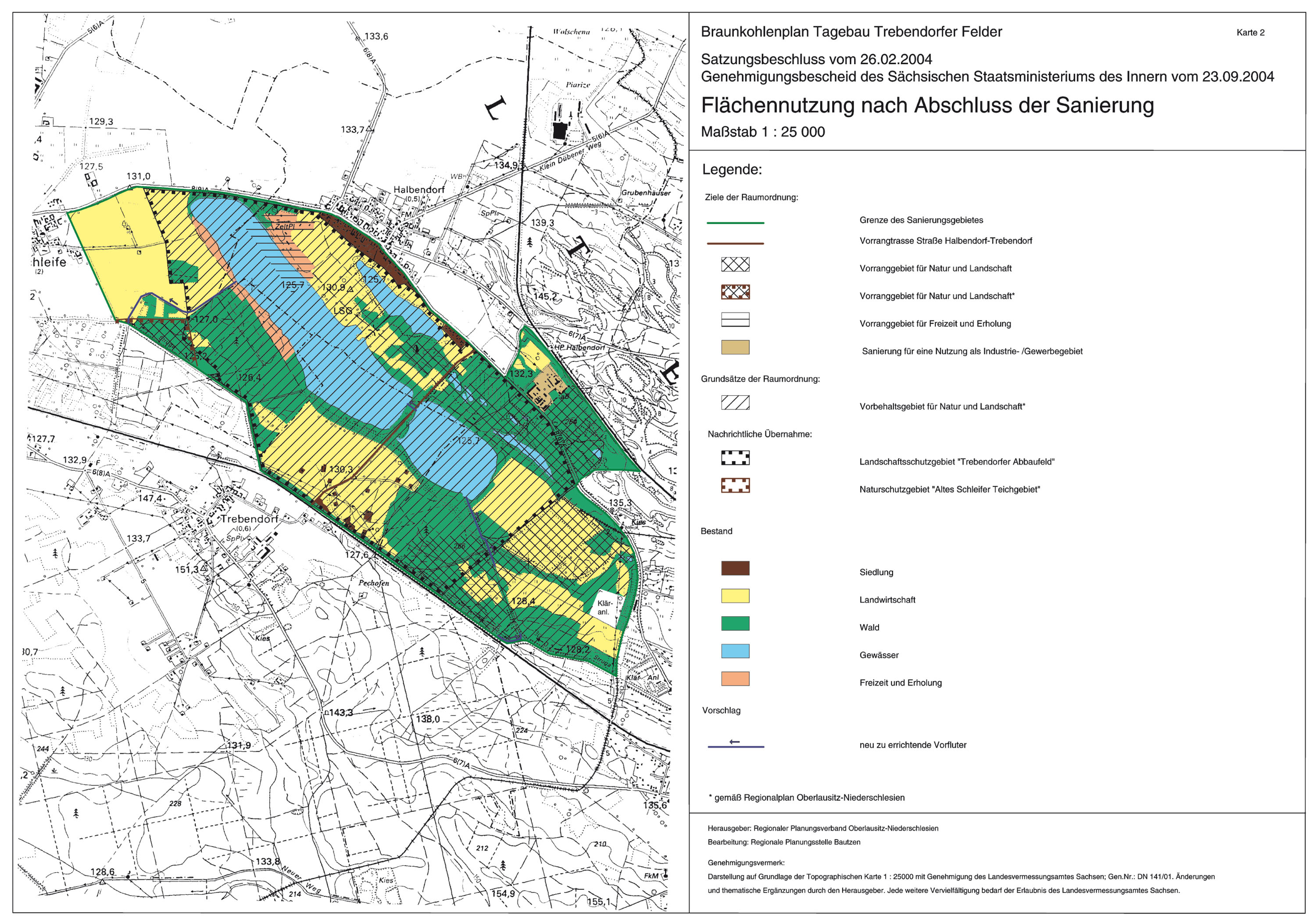Click the blue Vorfluter arrow line symbol
Viewport: 1316px width, 924px height.
point(735,746)
